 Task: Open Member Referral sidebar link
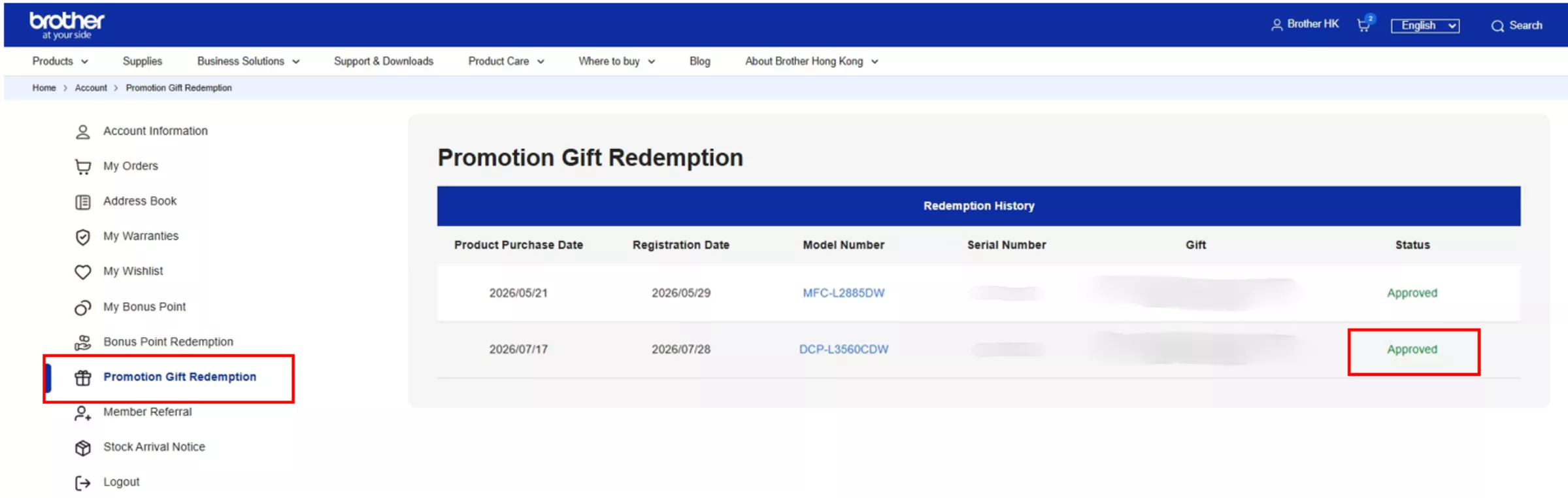(x=147, y=412)
